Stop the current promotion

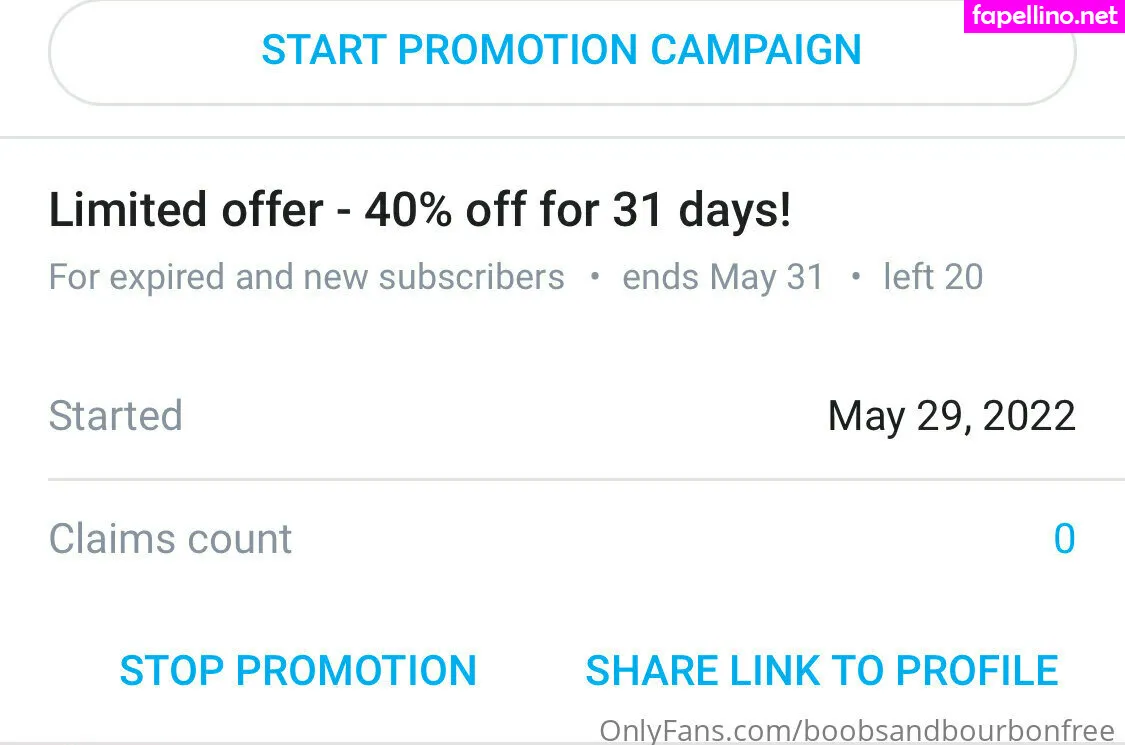point(298,670)
